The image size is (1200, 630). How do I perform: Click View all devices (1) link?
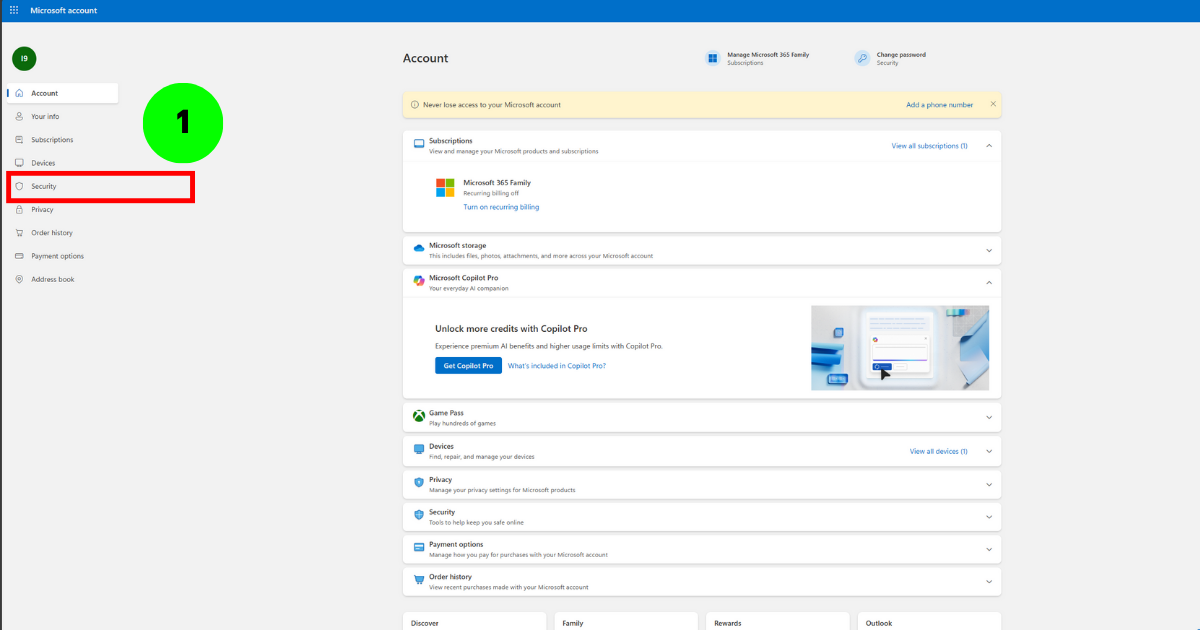(938, 451)
